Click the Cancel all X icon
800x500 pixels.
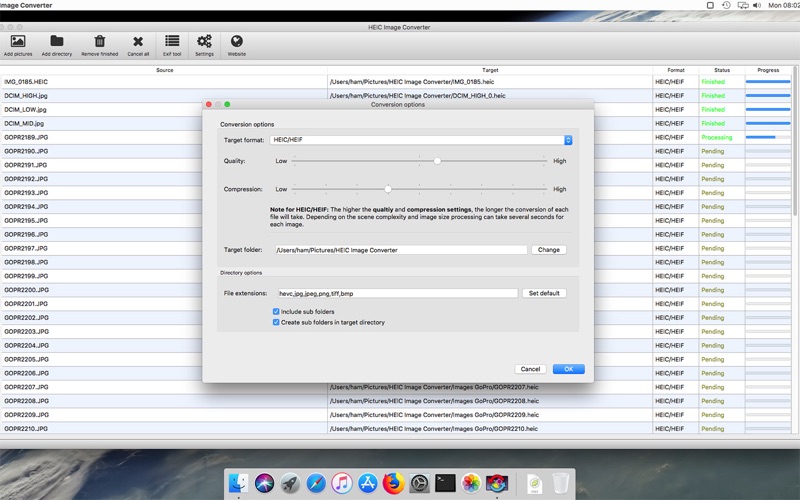138,41
